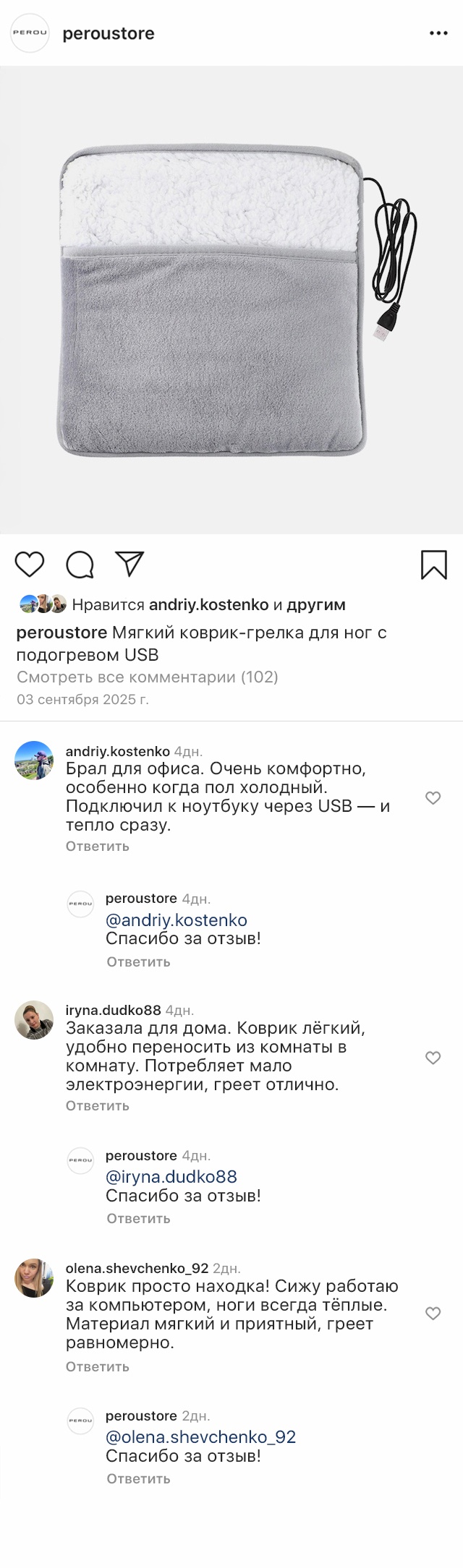The image size is (463, 1568).
Task: Like olena.shevchenko_92's comment
Action: (x=433, y=1314)
